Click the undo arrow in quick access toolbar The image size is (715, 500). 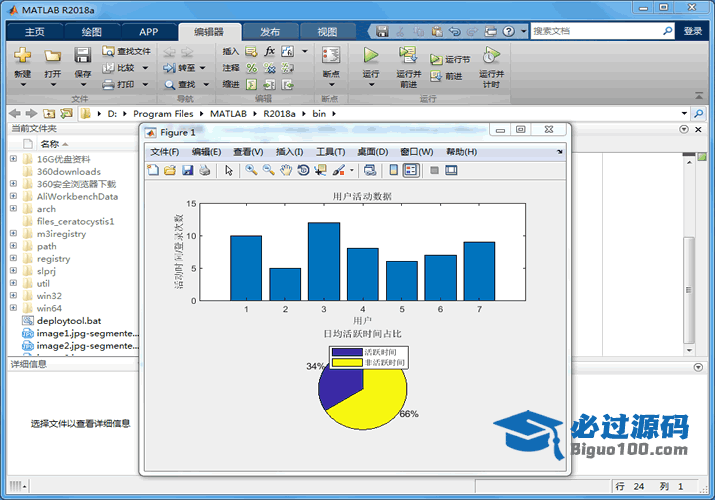(x=454, y=31)
